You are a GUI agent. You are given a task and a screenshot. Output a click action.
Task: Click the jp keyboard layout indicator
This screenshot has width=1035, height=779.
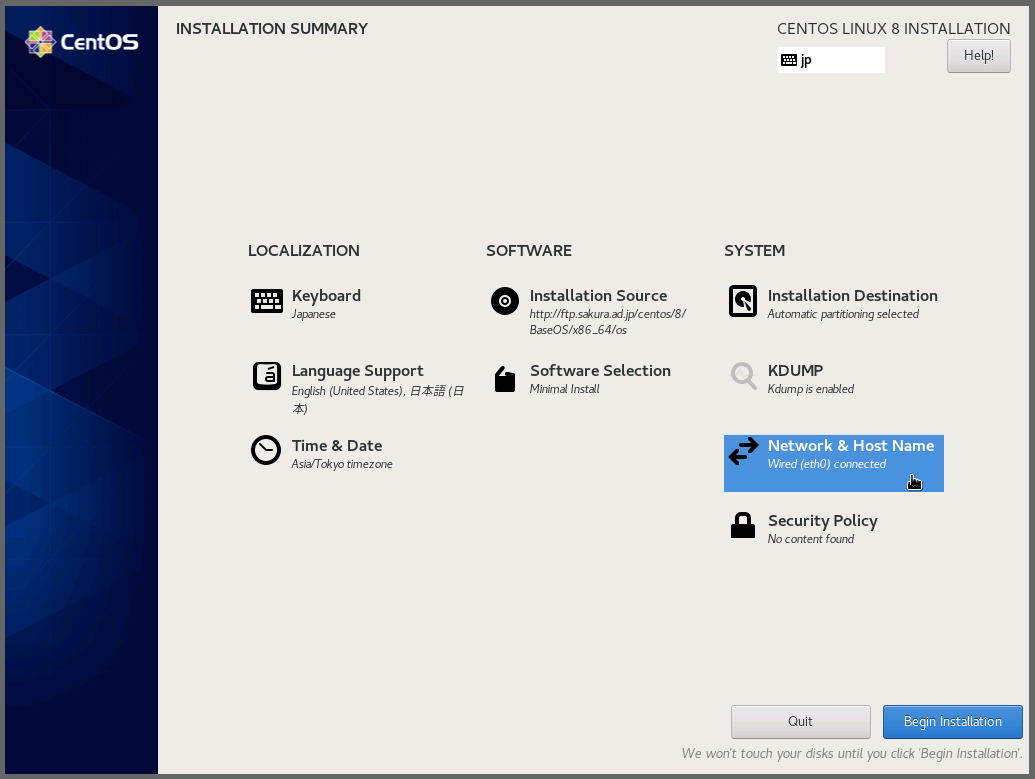(830, 60)
